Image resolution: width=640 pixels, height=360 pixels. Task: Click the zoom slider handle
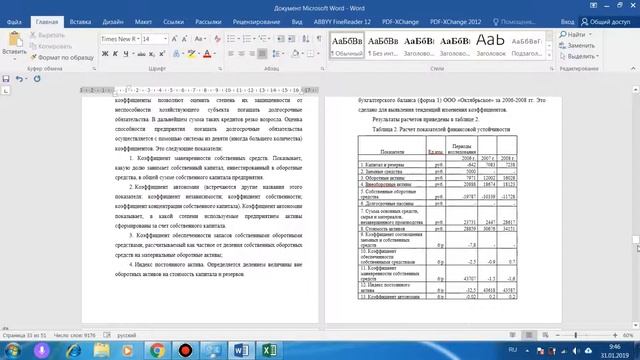pos(576,335)
